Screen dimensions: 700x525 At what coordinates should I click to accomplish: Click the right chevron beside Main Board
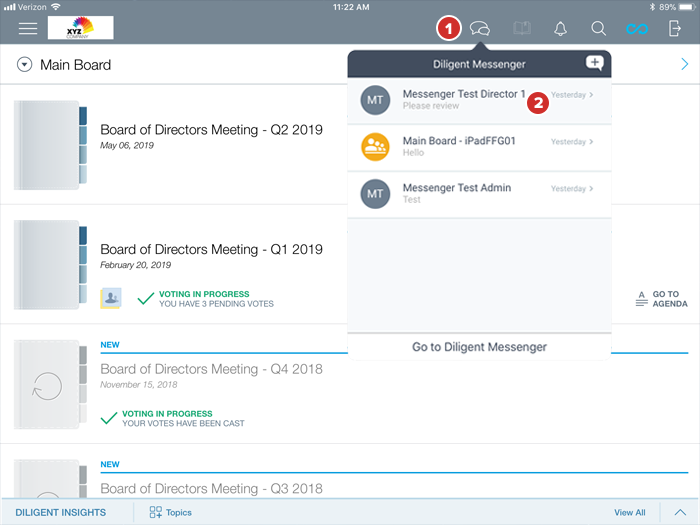(684, 65)
